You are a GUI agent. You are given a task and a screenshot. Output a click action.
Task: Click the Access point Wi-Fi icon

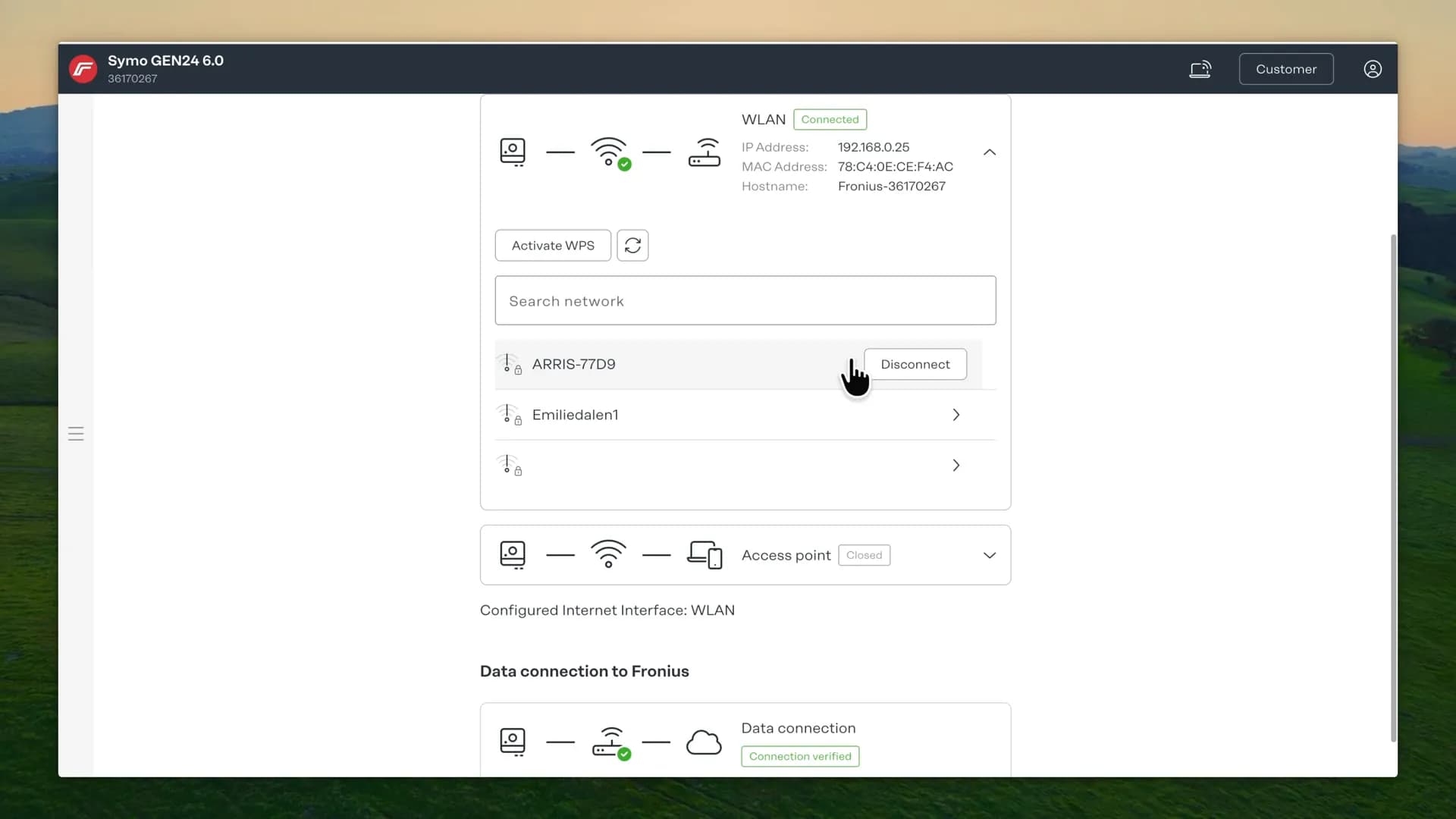point(608,554)
